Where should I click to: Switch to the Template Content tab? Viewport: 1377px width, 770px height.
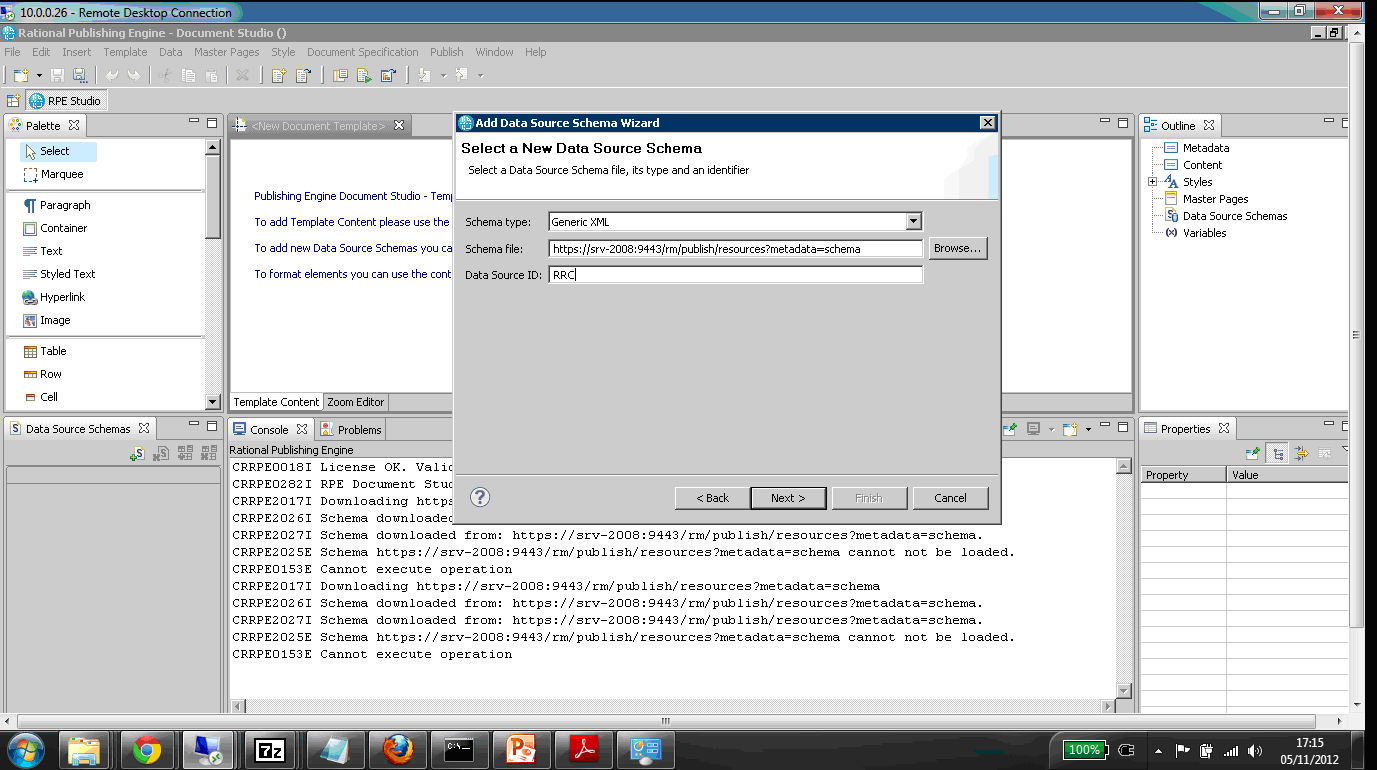point(276,402)
